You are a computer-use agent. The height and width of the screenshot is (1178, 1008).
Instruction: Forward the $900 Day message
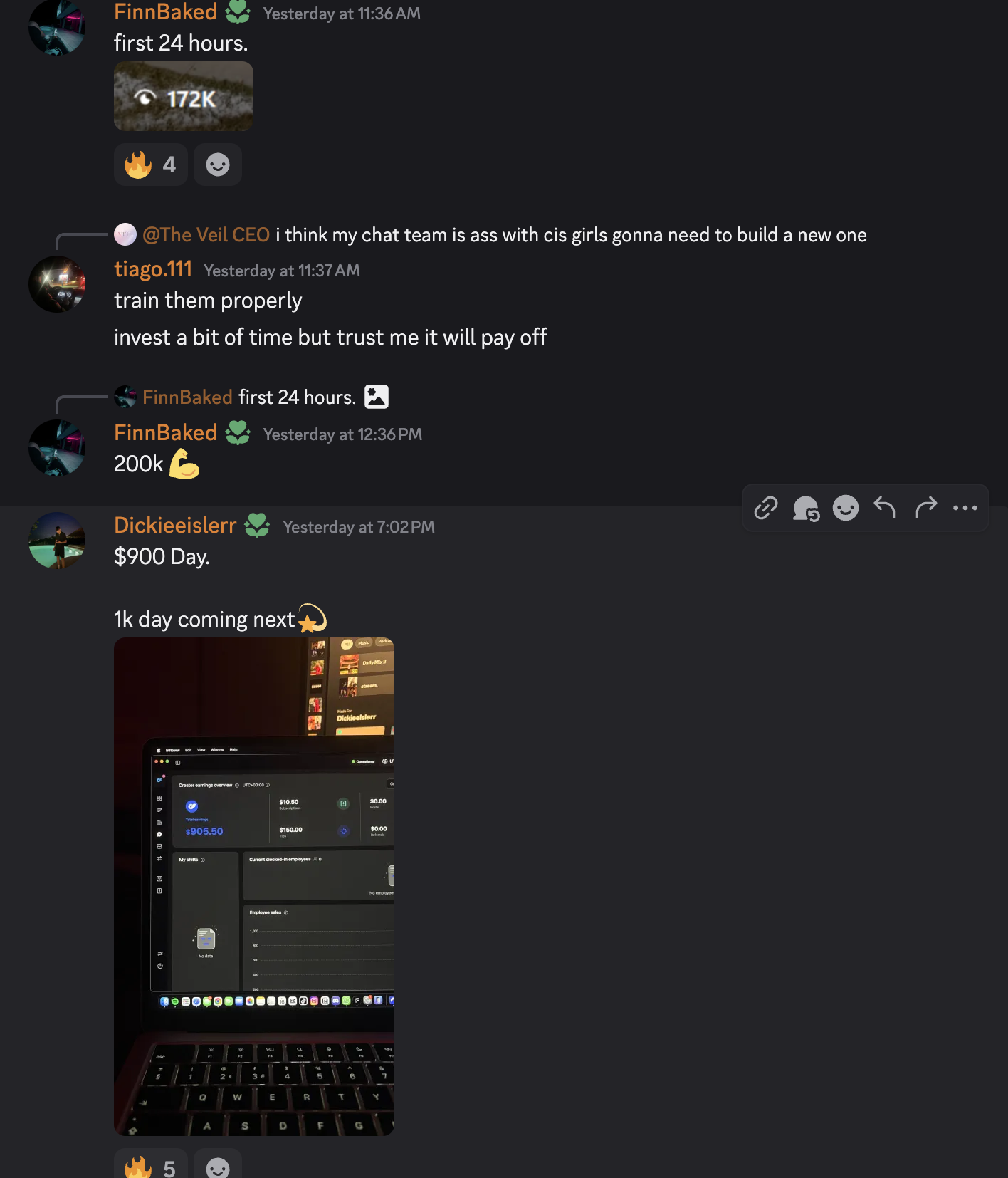coord(925,508)
